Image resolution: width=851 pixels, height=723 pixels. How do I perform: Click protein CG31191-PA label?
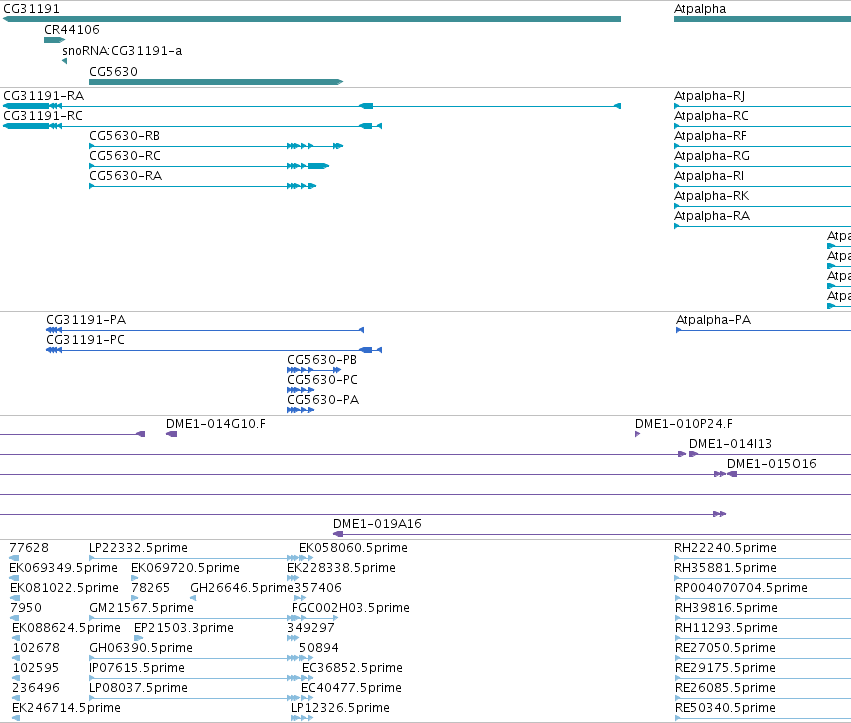point(86,320)
